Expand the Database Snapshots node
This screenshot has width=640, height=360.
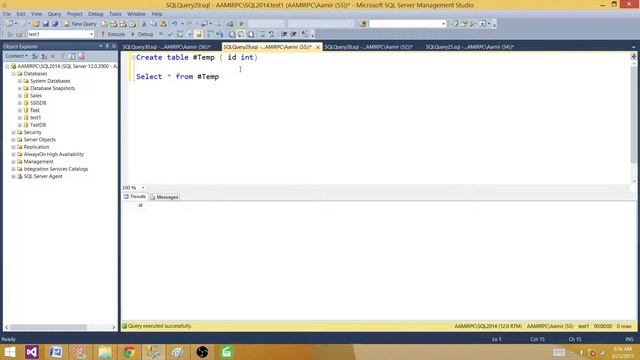tap(20, 89)
